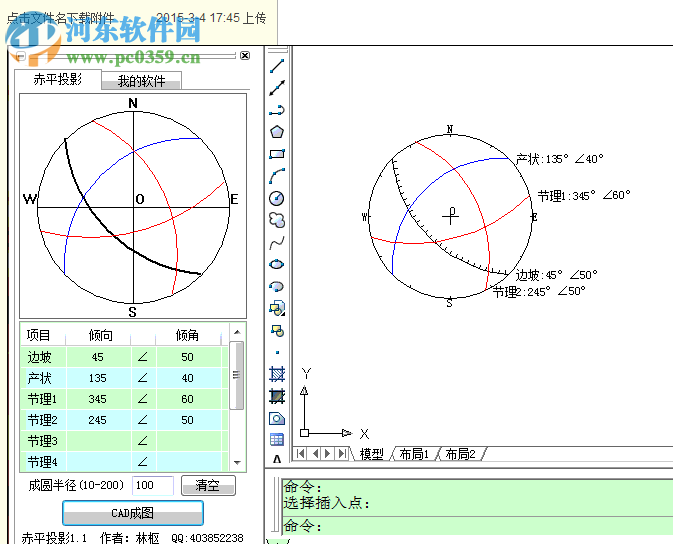Go to previous layout tab arrow
The height and width of the screenshot is (544, 673).
point(315,453)
